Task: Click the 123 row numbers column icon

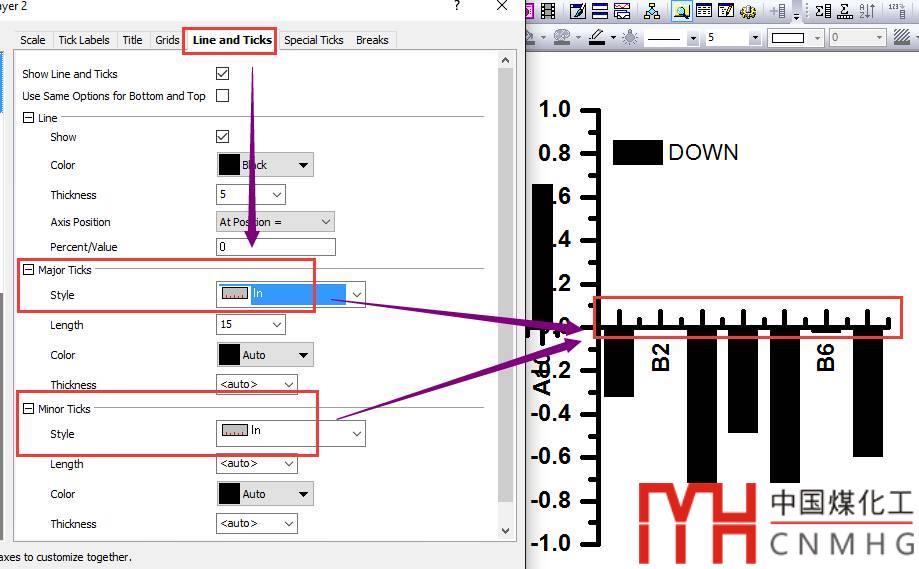Action: click(x=897, y=11)
